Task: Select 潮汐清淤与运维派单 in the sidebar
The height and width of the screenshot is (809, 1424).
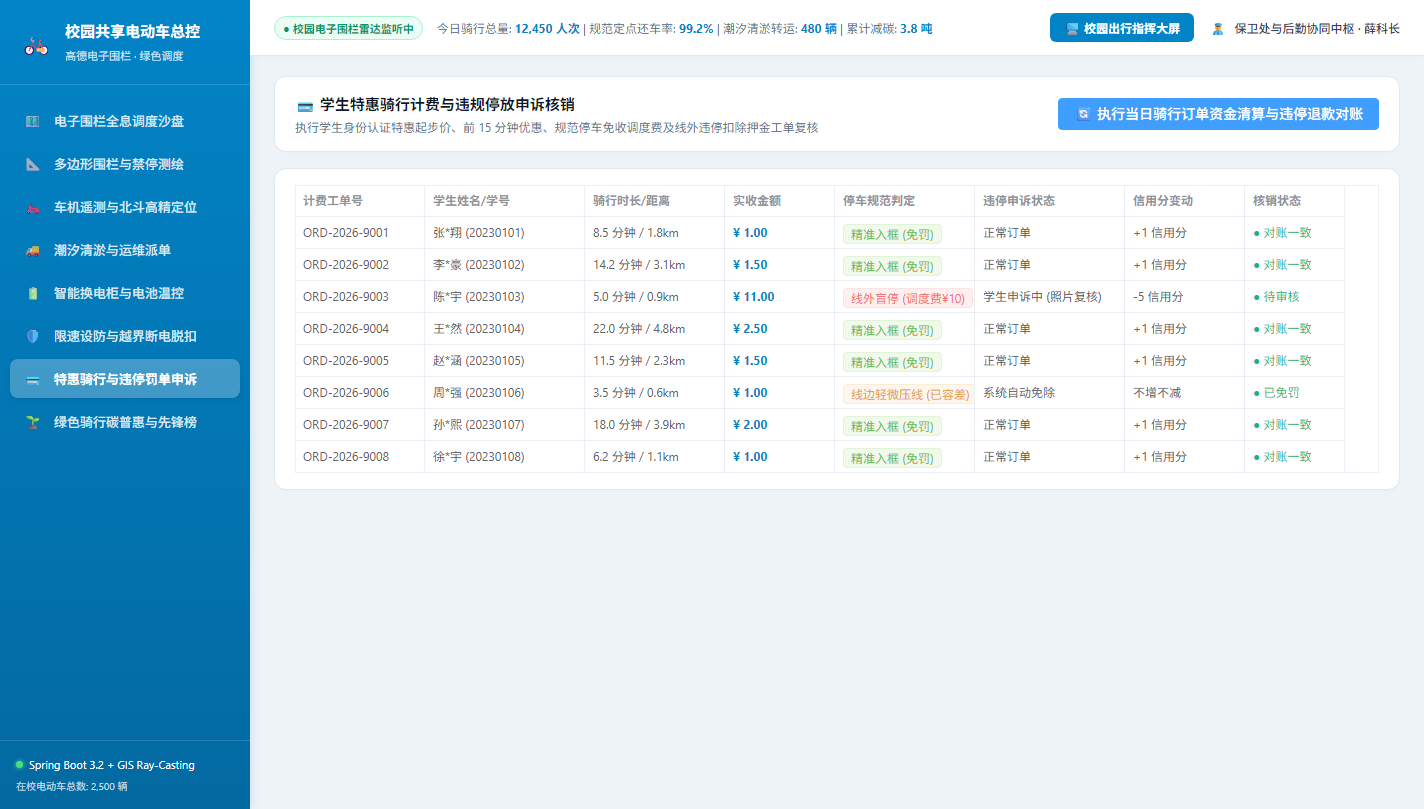Action: coord(125,250)
